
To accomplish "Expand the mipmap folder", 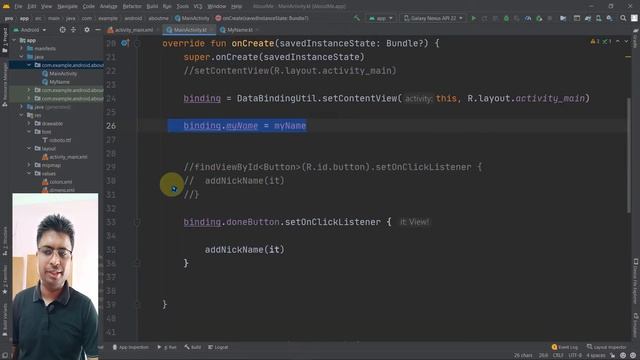I will point(29,165).
